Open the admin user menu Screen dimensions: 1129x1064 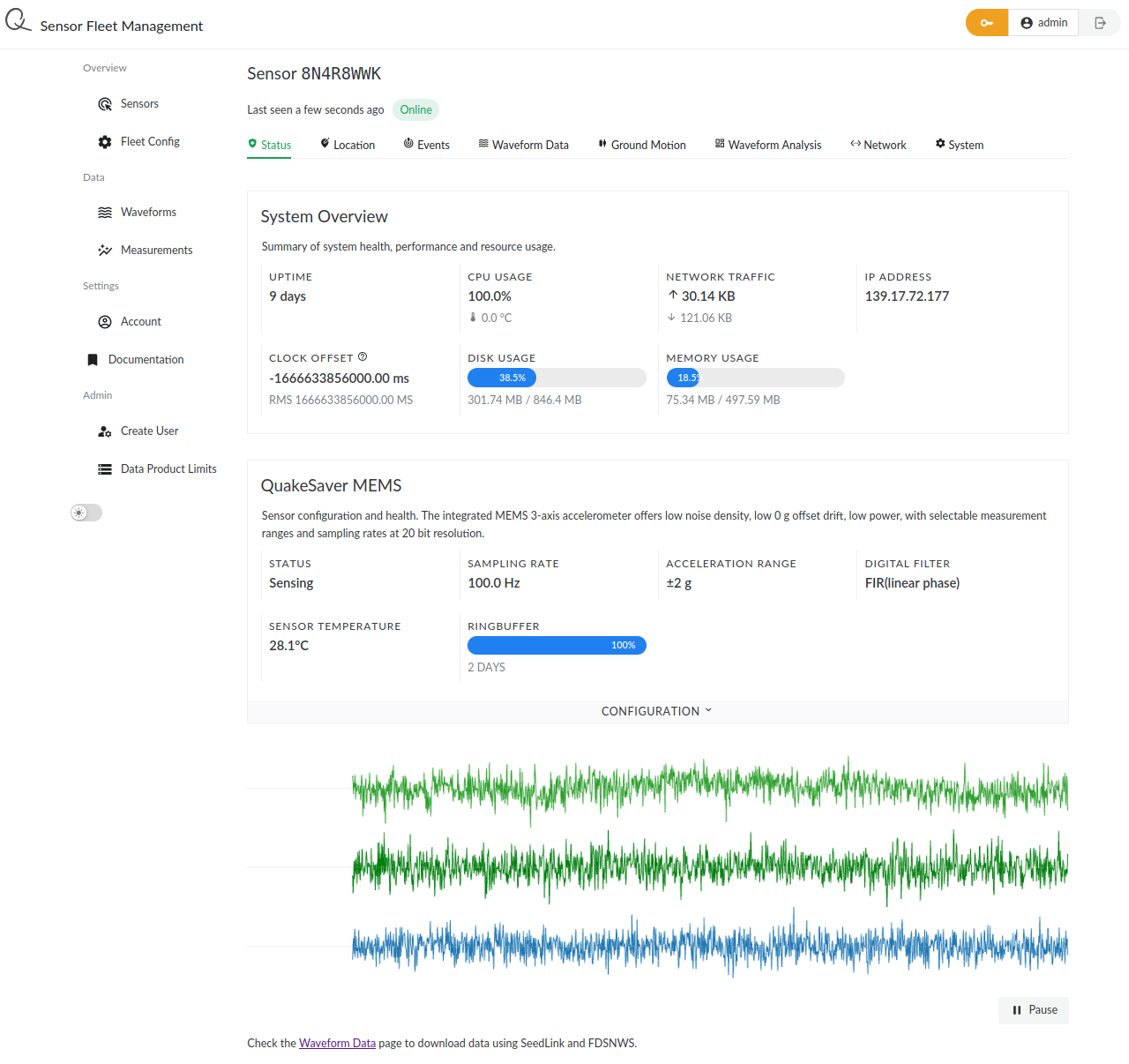tap(1043, 23)
